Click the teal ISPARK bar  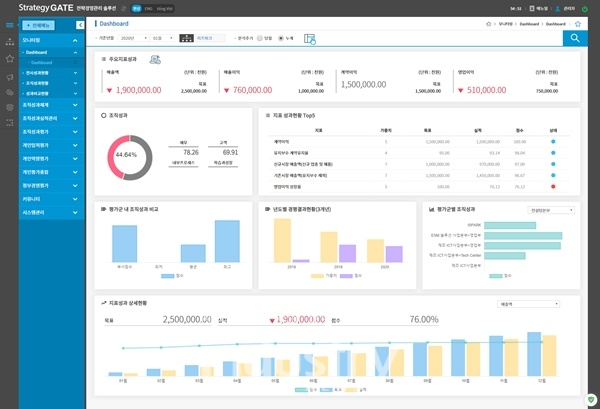(510, 225)
